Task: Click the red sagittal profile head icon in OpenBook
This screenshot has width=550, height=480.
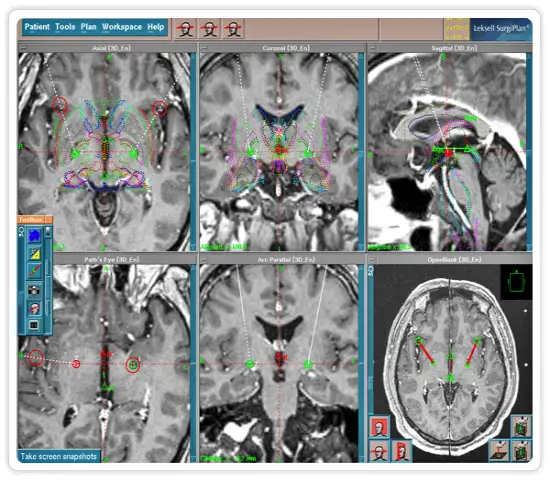Action: 401,452
